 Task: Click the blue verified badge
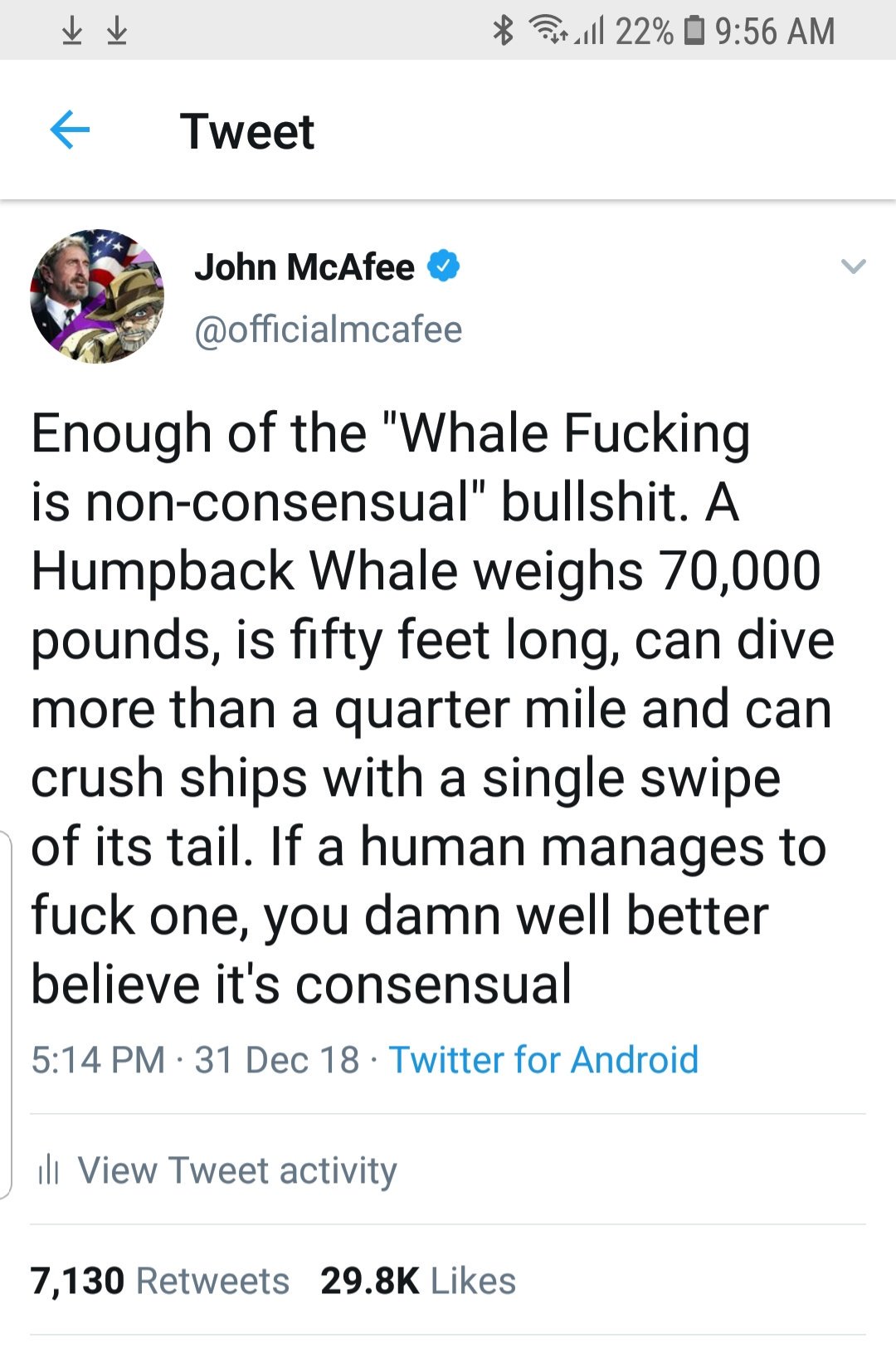(443, 266)
